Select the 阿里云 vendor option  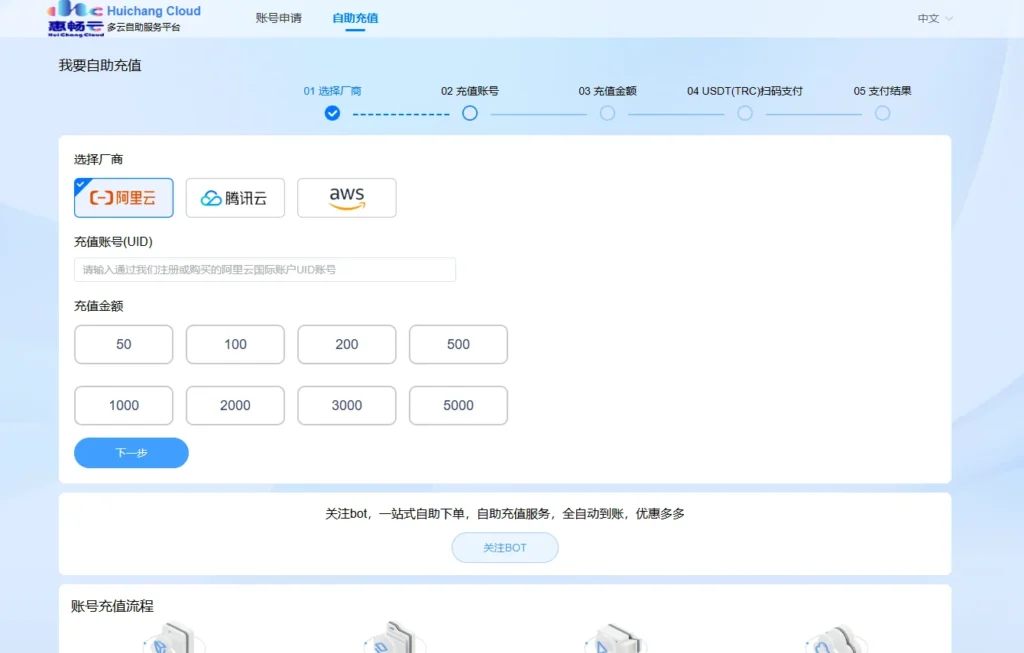(x=123, y=198)
